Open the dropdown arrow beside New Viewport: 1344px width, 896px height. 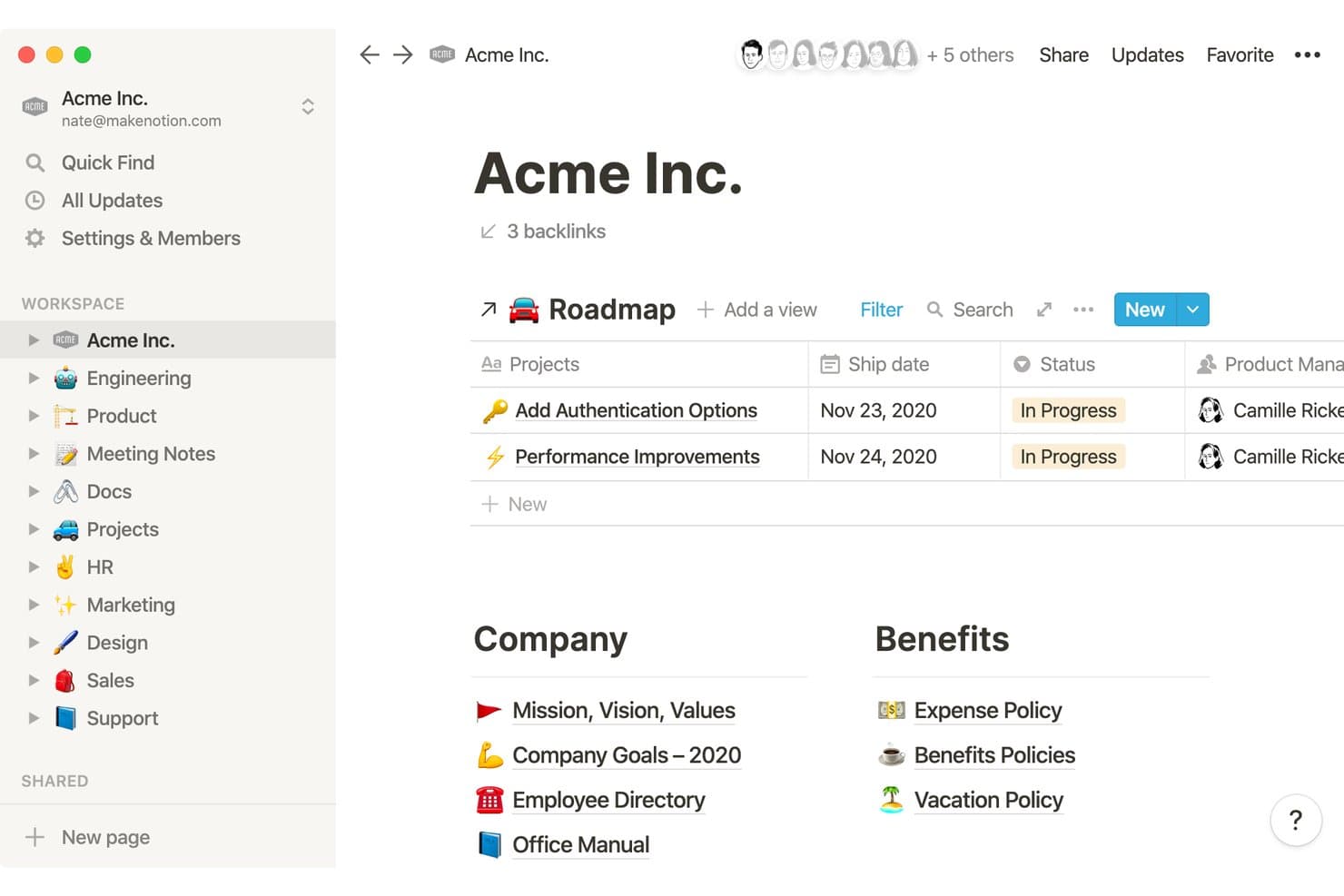point(1192,310)
